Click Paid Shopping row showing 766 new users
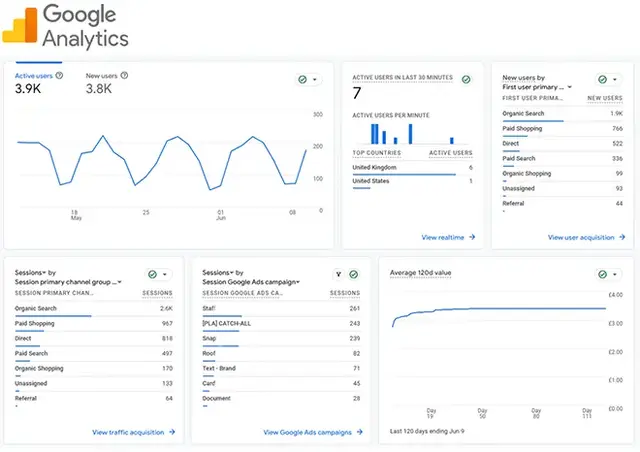Image resolution: width=640 pixels, height=452 pixels. (562, 130)
